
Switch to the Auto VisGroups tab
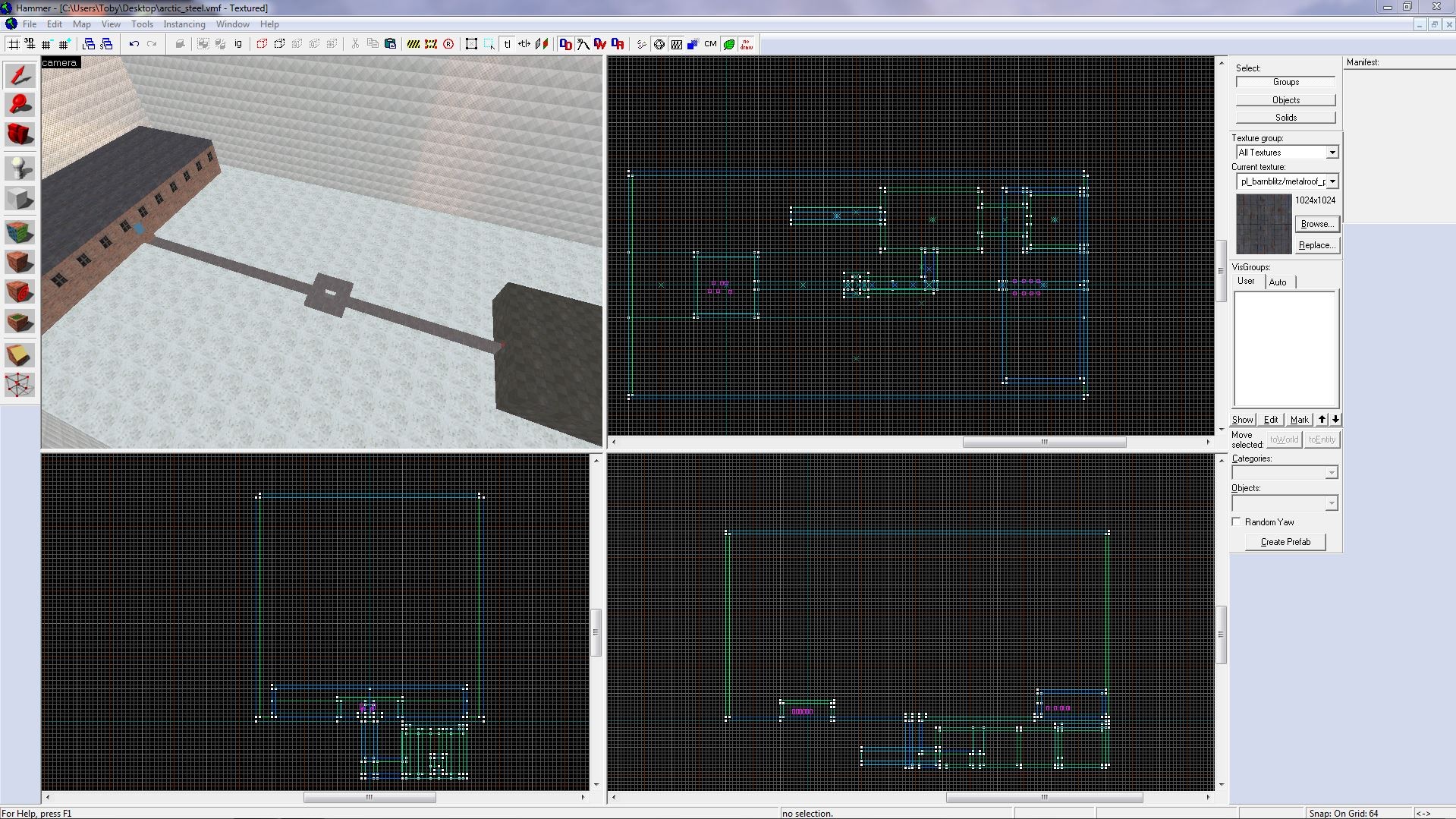[x=1278, y=282]
